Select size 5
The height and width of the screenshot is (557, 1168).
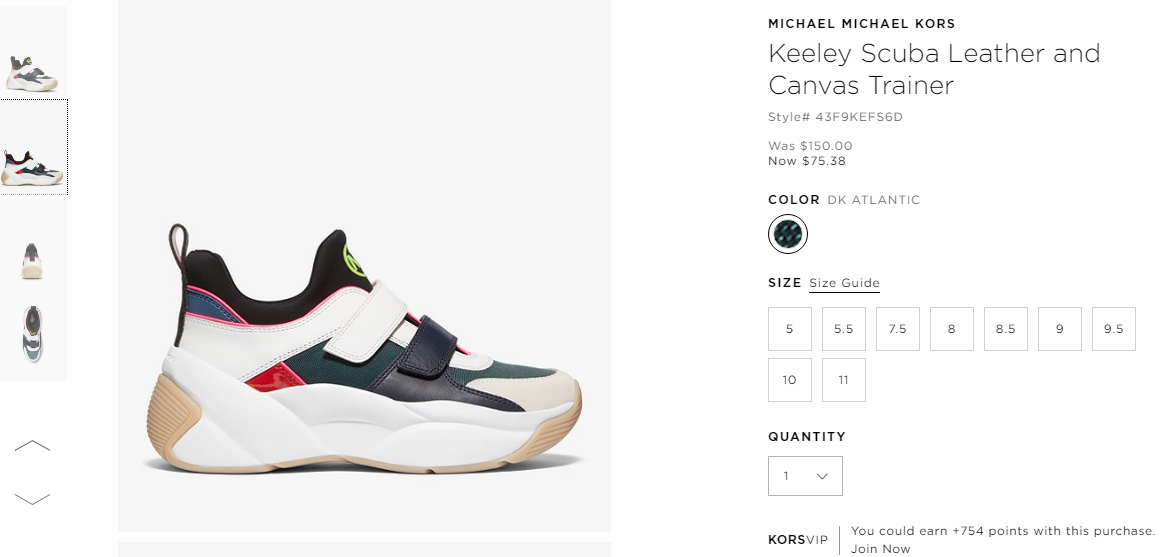click(790, 328)
